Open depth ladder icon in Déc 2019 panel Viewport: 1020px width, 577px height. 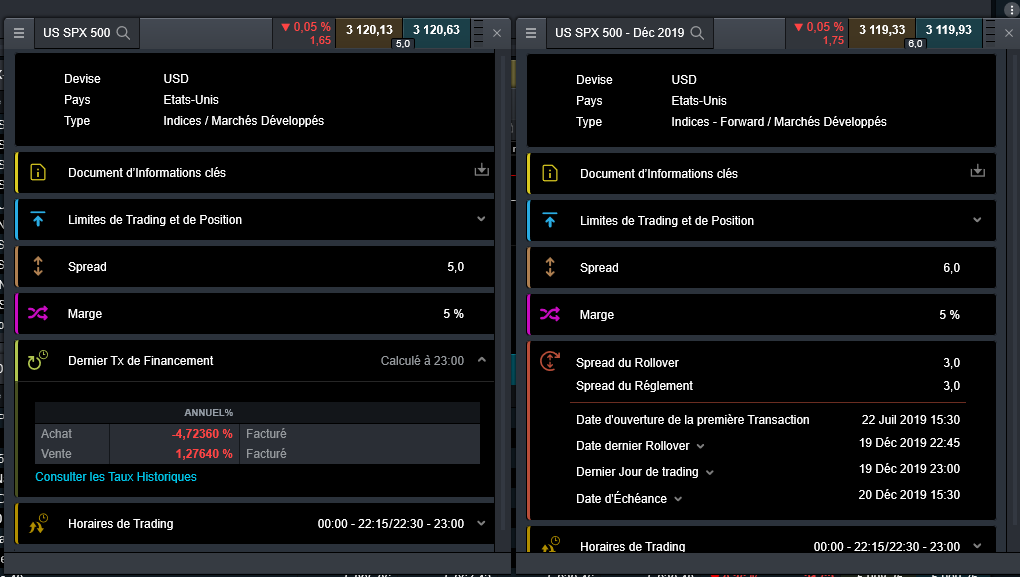click(990, 33)
